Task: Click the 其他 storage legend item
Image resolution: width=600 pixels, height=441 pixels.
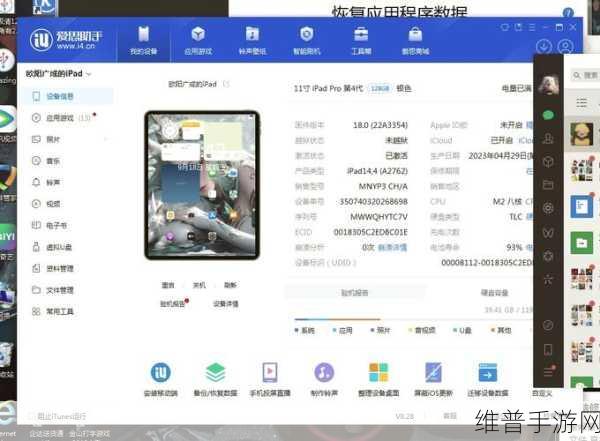Action: [x=502, y=330]
